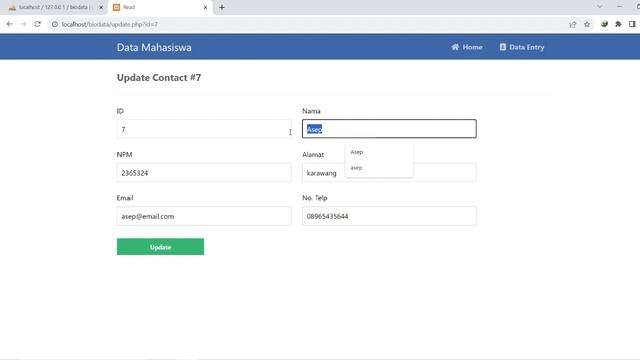Image resolution: width=640 pixels, height=360 pixels.
Task: Choose lowercase "asep" autocomplete suggestion
Action: click(x=379, y=168)
